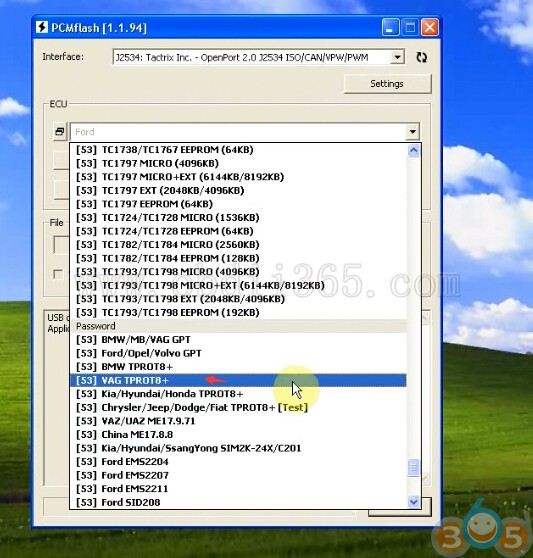Open the Settings button
This screenshot has height=558, width=533.
coord(387,84)
